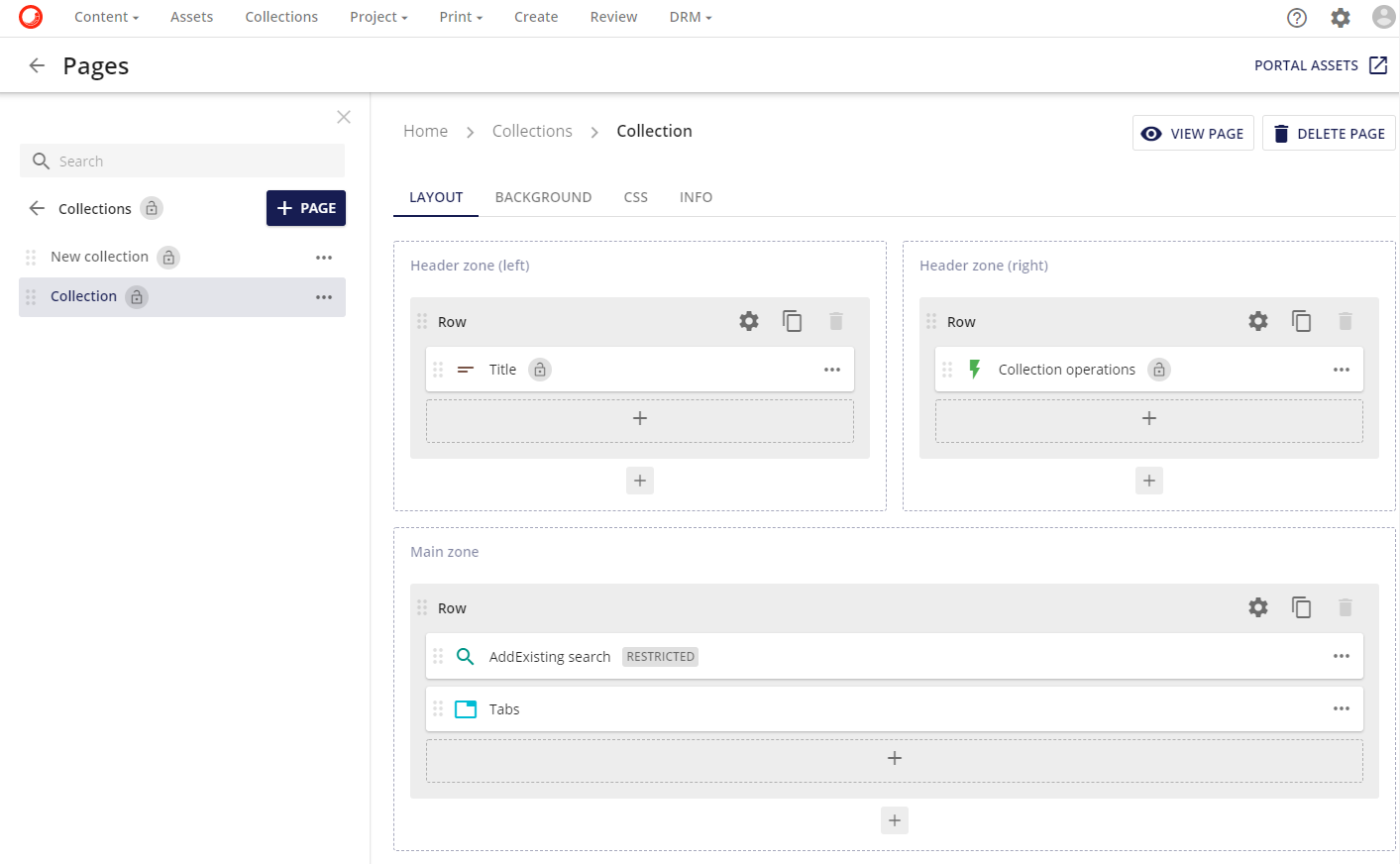Delete the Header zone right Row
The width and height of the screenshot is (1400, 864).
coord(1345,321)
